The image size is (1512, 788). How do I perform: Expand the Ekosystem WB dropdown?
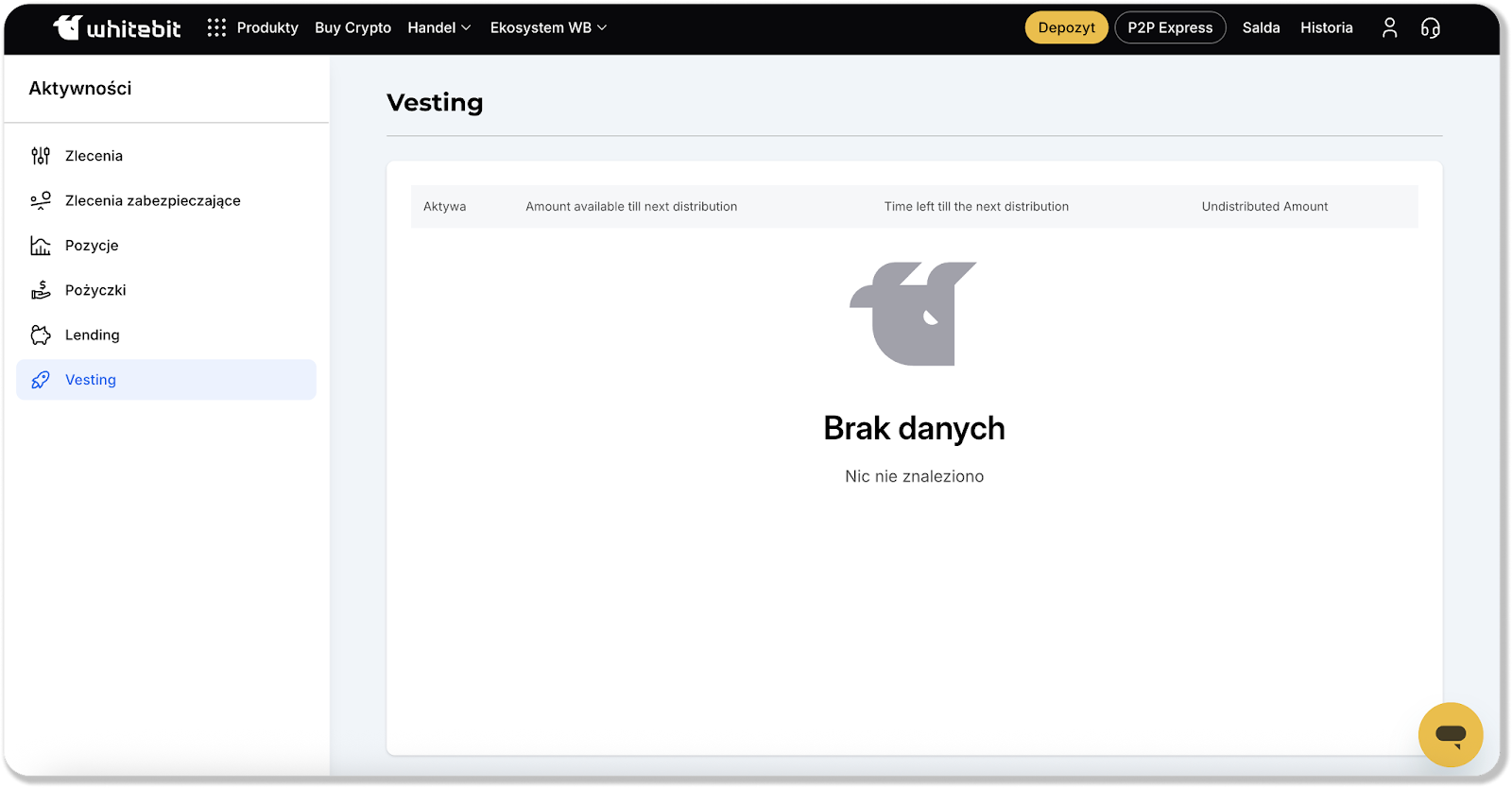tap(548, 28)
